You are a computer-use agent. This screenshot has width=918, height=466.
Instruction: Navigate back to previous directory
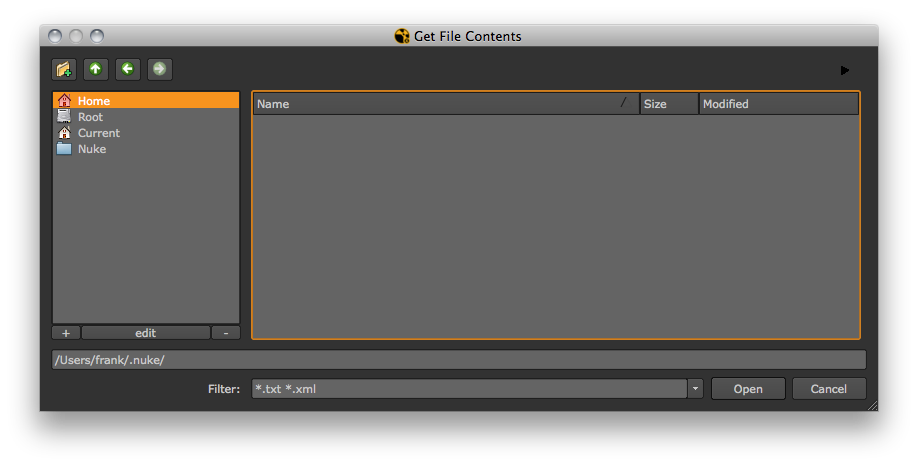coord(127,69)
